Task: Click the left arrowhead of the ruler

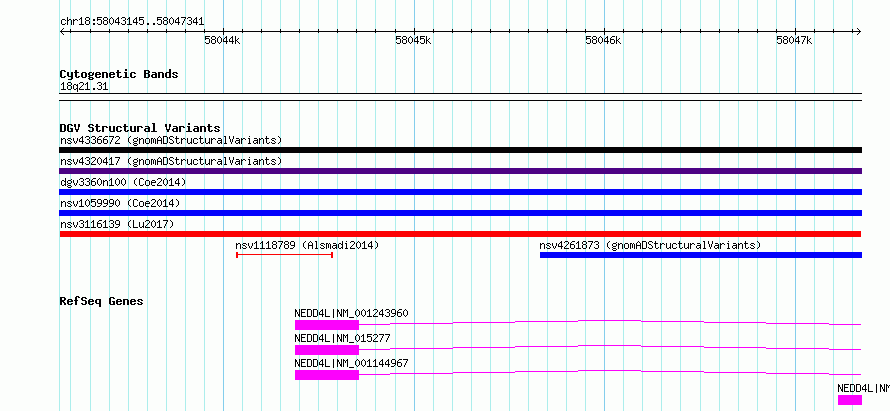Action: [x=62, y=32]
